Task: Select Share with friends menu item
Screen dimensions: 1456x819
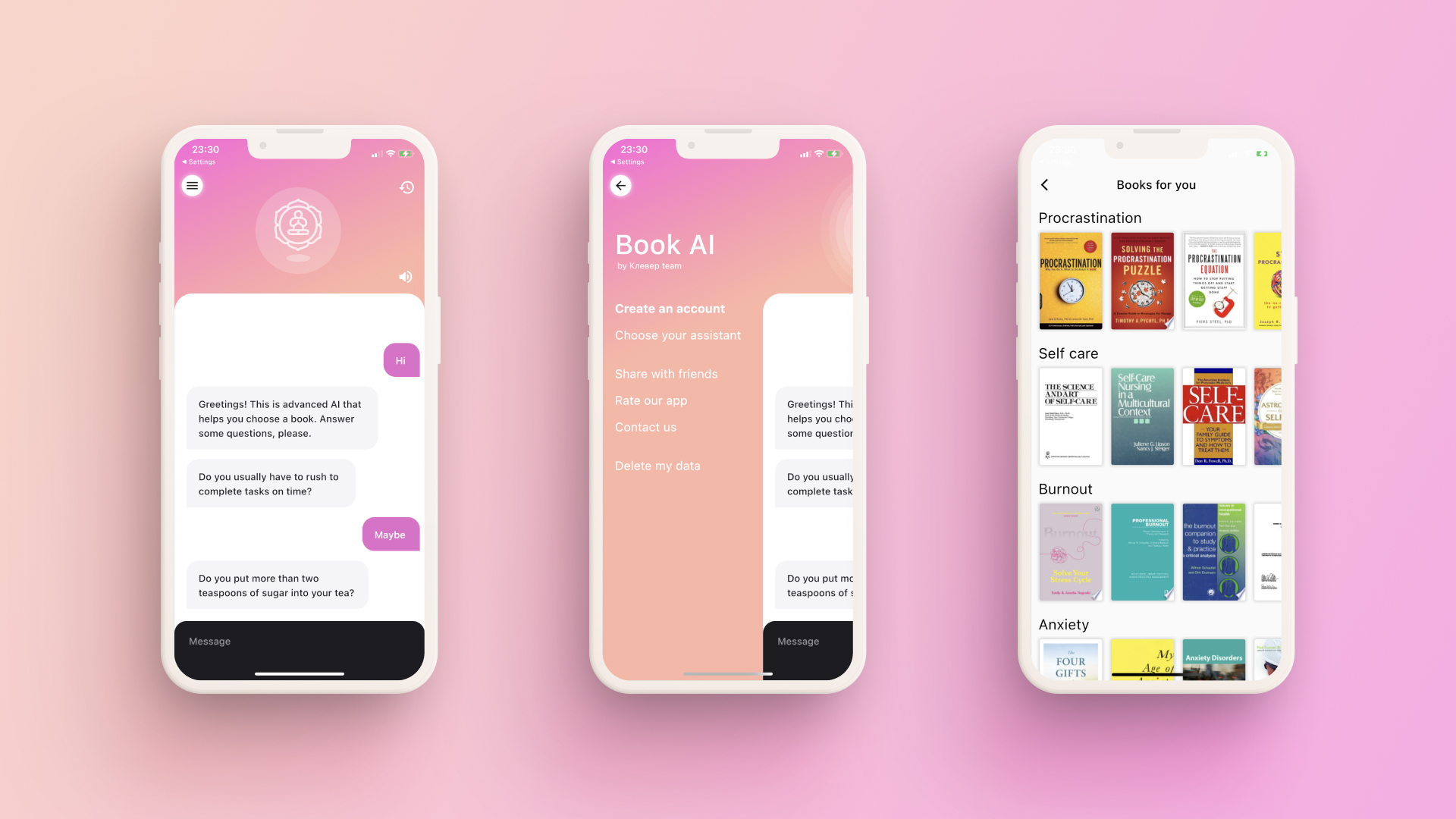Action: [x=666, y=373]
